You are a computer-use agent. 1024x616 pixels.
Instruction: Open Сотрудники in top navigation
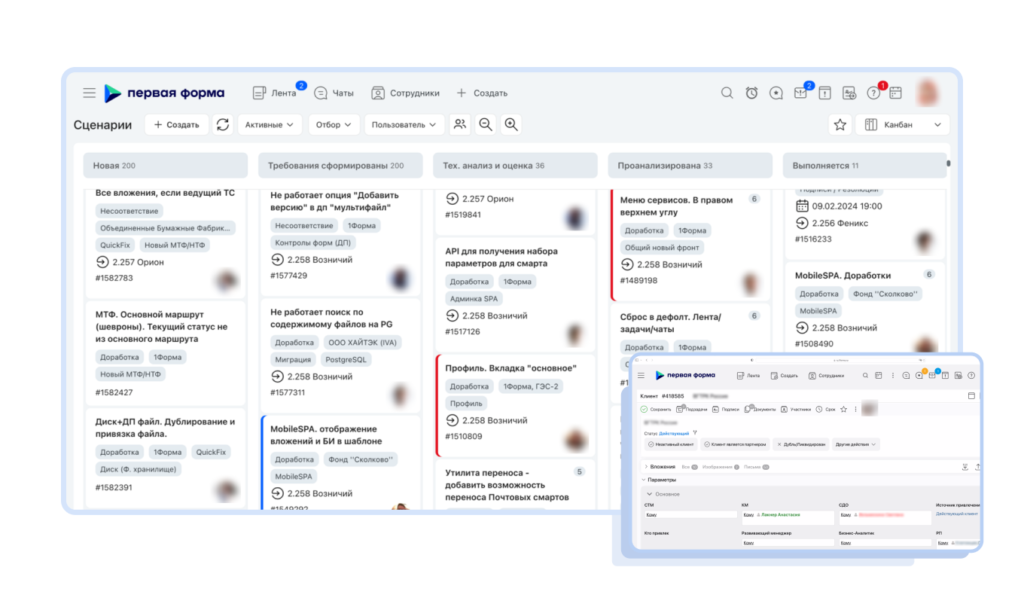(x=405, y=93)
